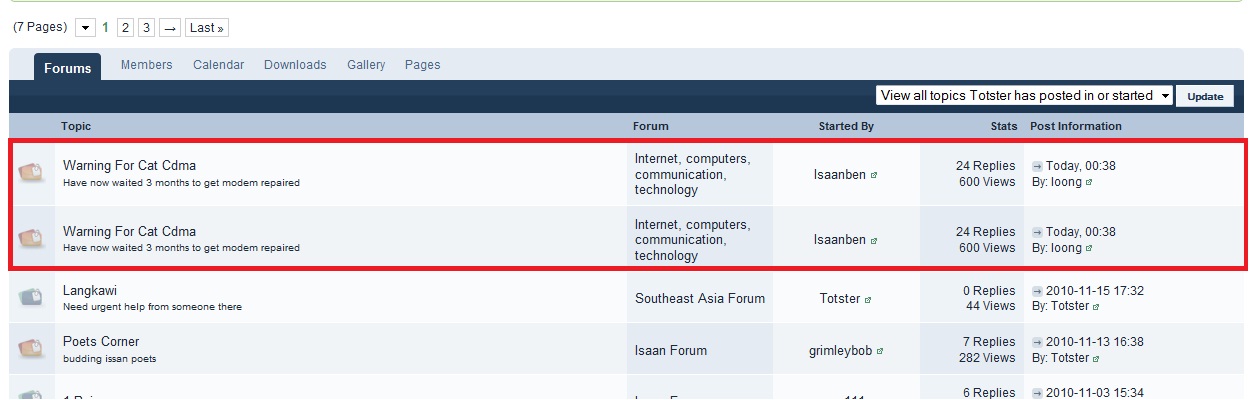
Task: Jump to last post icon for 2010-11-13 16:38
Action: click(1037, 342)
